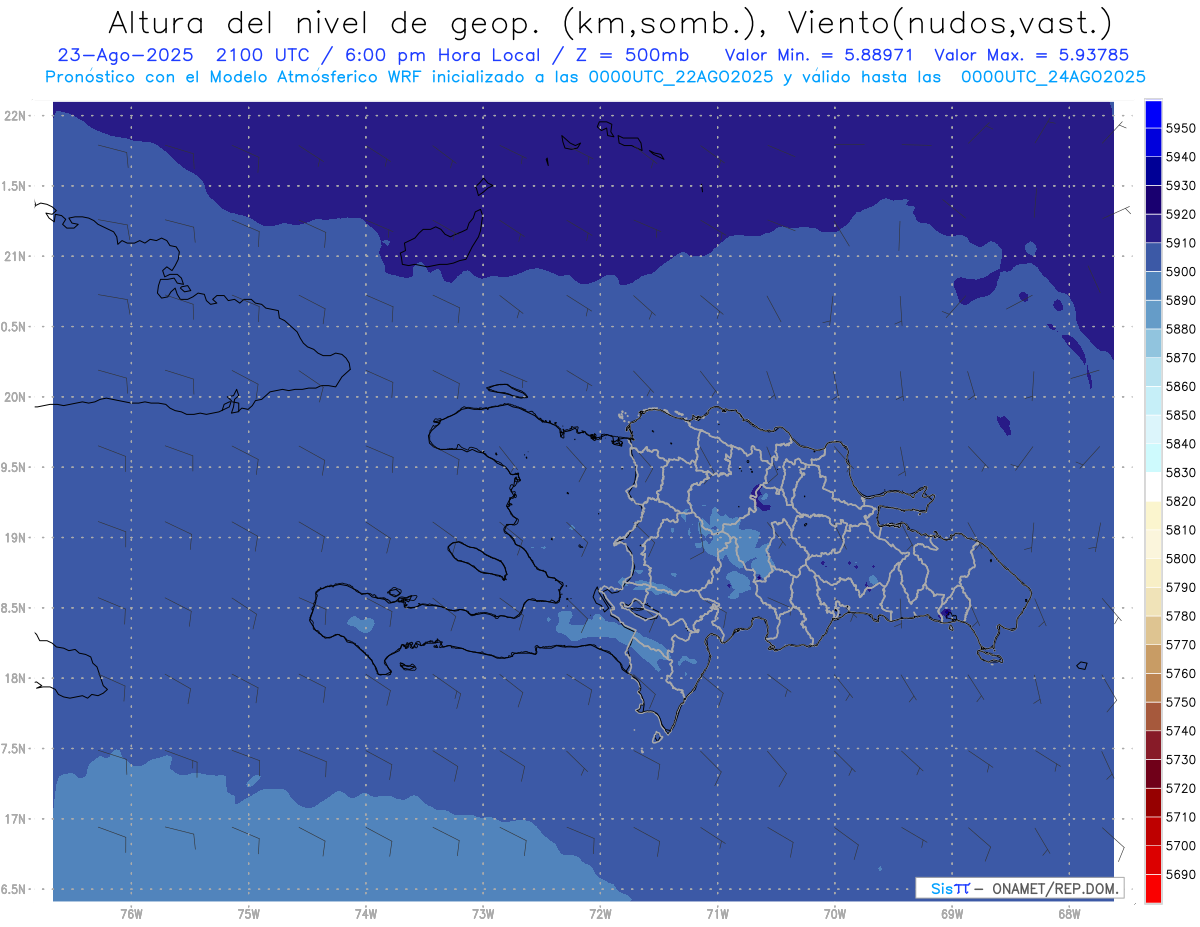Click the '5900' color scale label
Image resolution: width=1200 pixels, height=927 pixels.
point(1180,272)
